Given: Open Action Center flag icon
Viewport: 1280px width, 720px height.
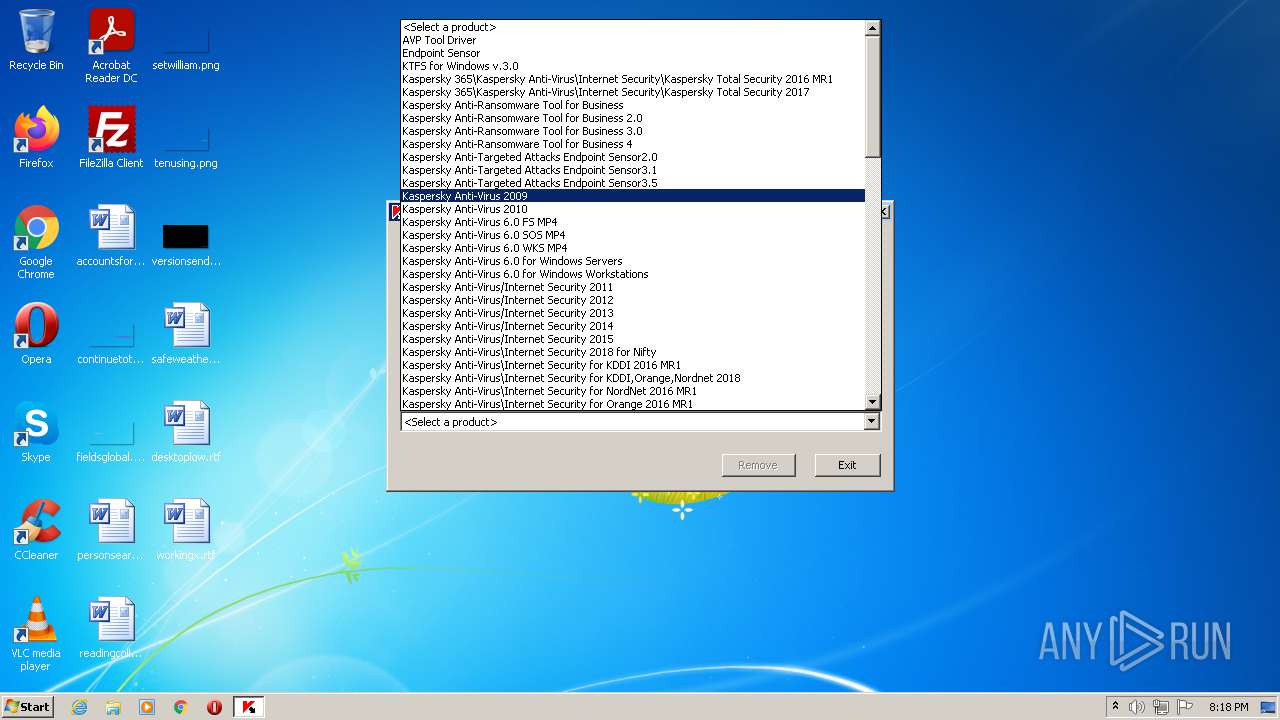Looking at the screenshot, I should [x=1185, y=707].
